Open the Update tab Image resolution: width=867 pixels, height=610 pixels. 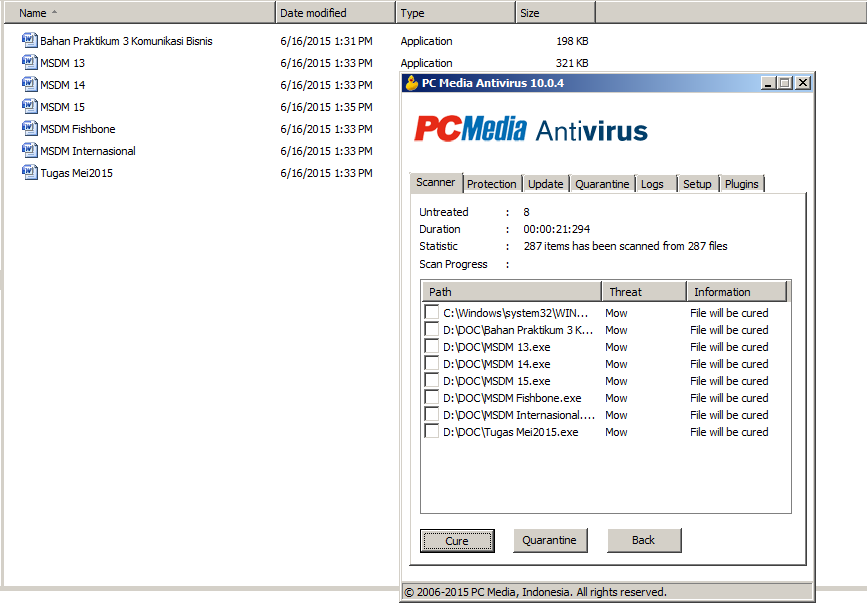tap(545, 184)
